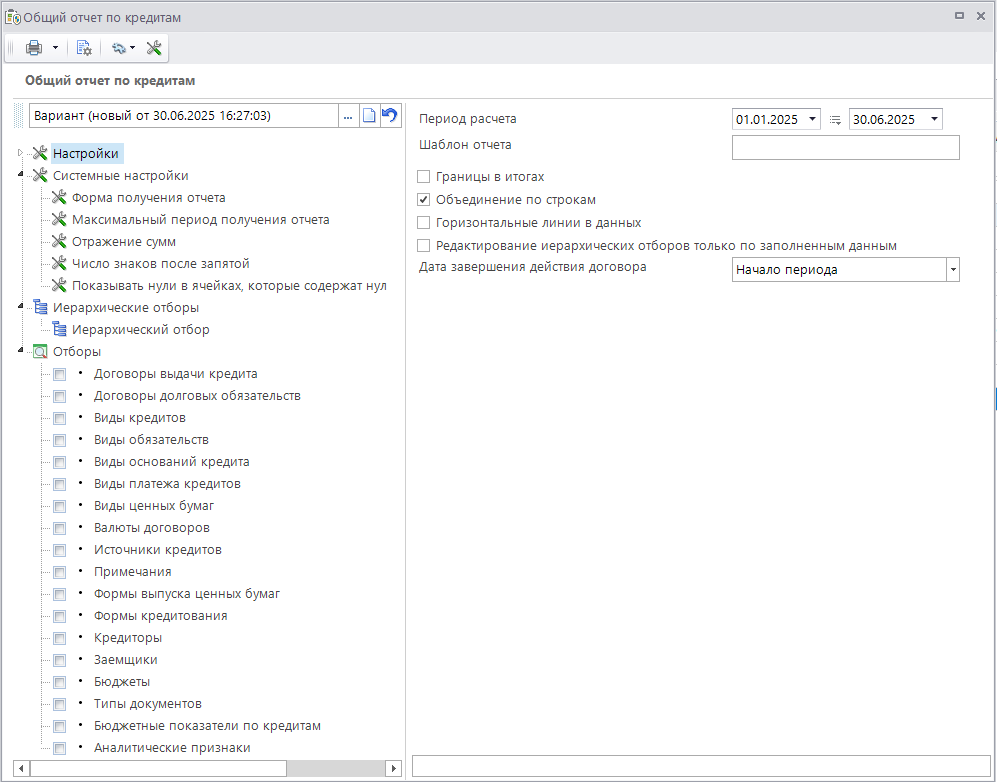Tick 'Горизонтальные линии в данных' checkbox
This screenshot has height=782, width=997.
point(424,223)
